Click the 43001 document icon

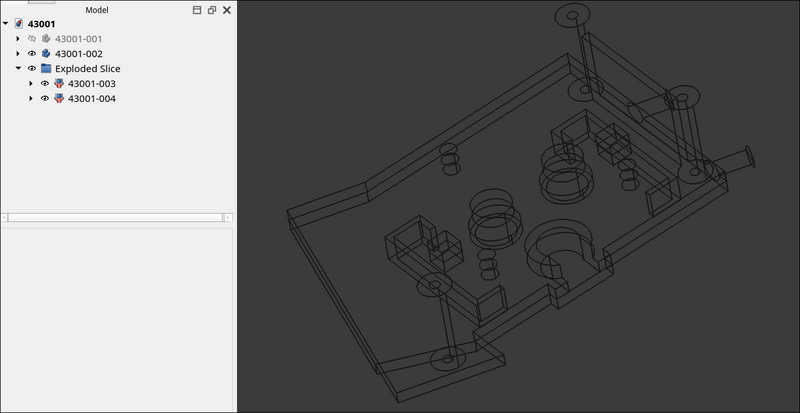pyautogui.click(x=19, y=24)
